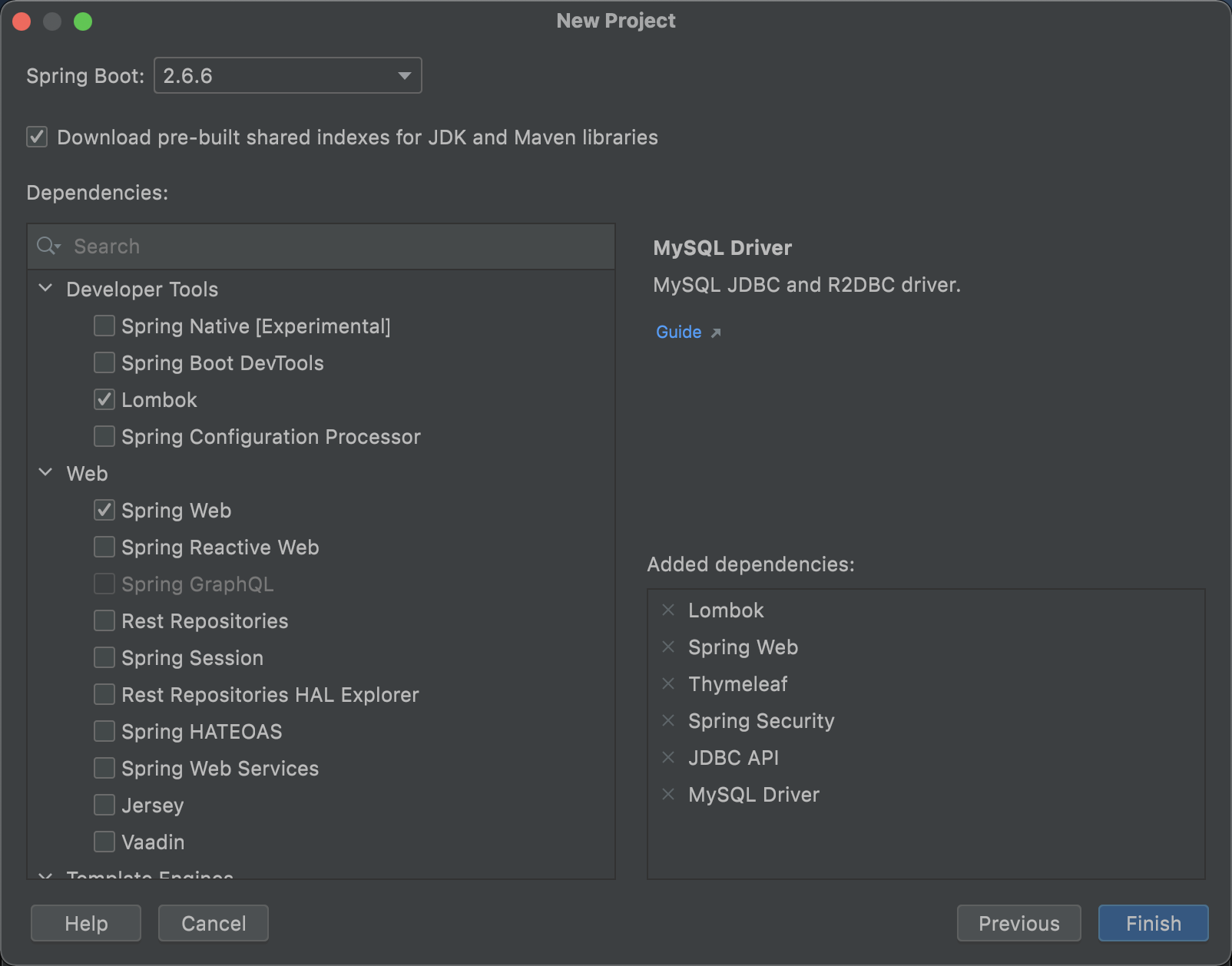1232x966 pixels.
Task: Enable the Jersey dependency
Action: point(104,805)
